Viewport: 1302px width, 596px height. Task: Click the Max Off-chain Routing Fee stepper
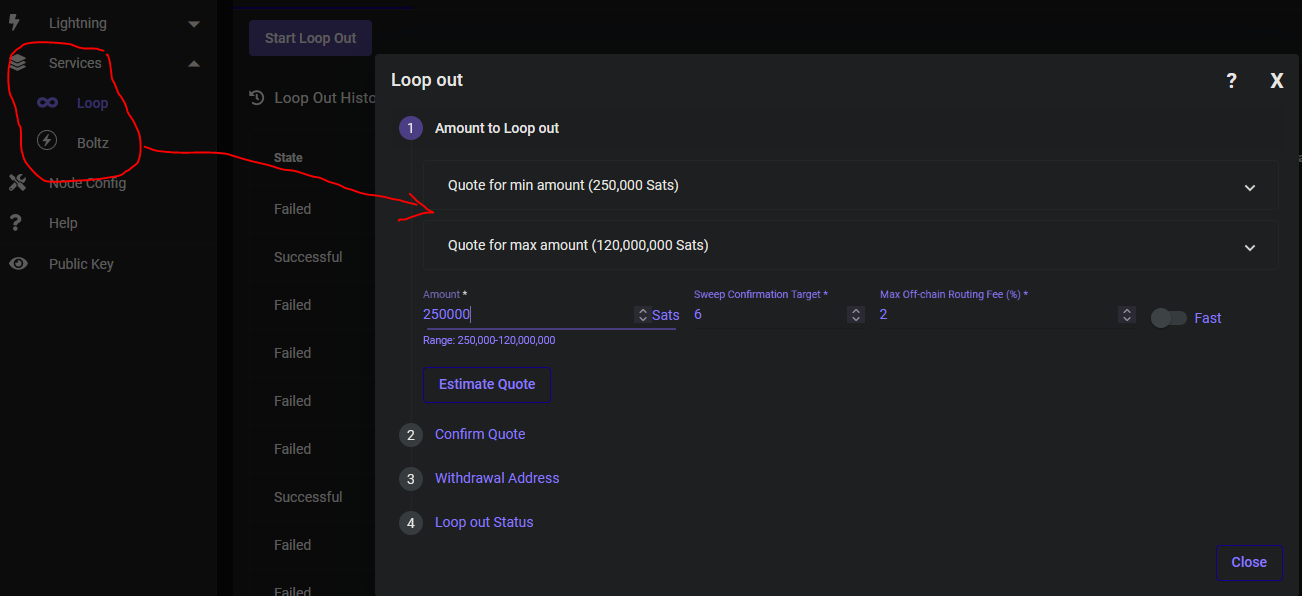(1127, 315)
